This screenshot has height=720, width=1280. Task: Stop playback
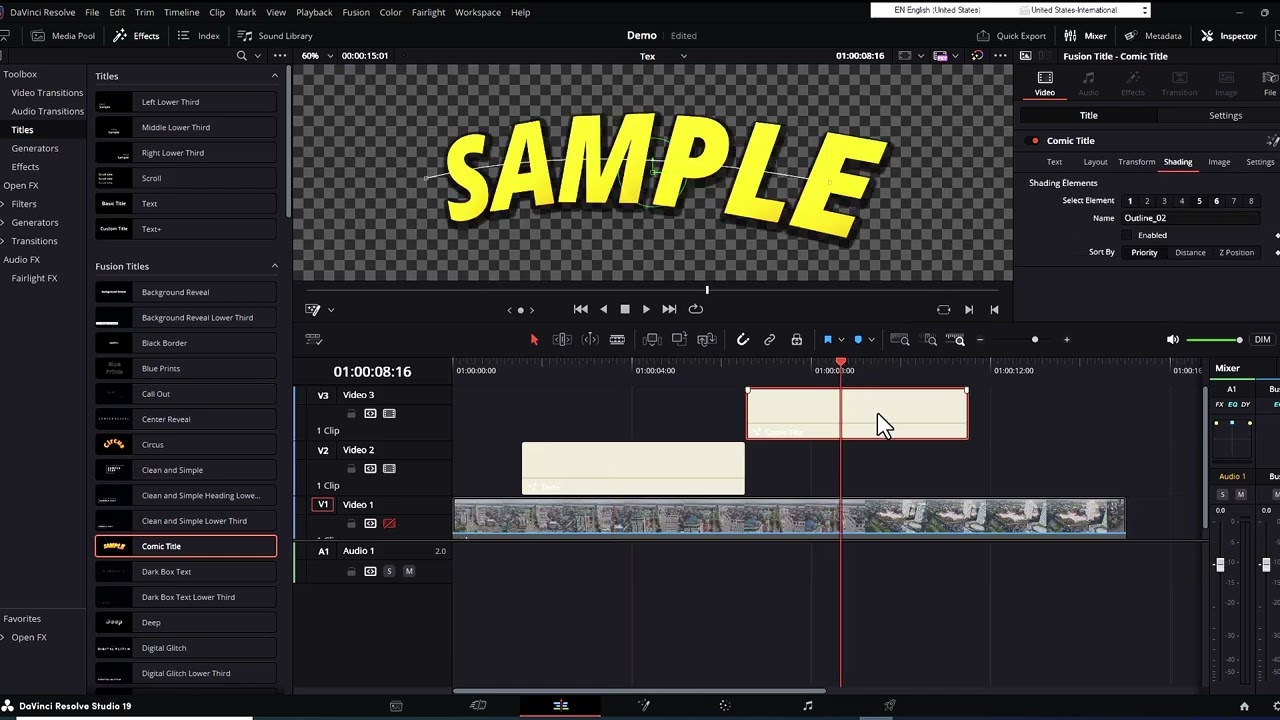[x=625, y=310]
